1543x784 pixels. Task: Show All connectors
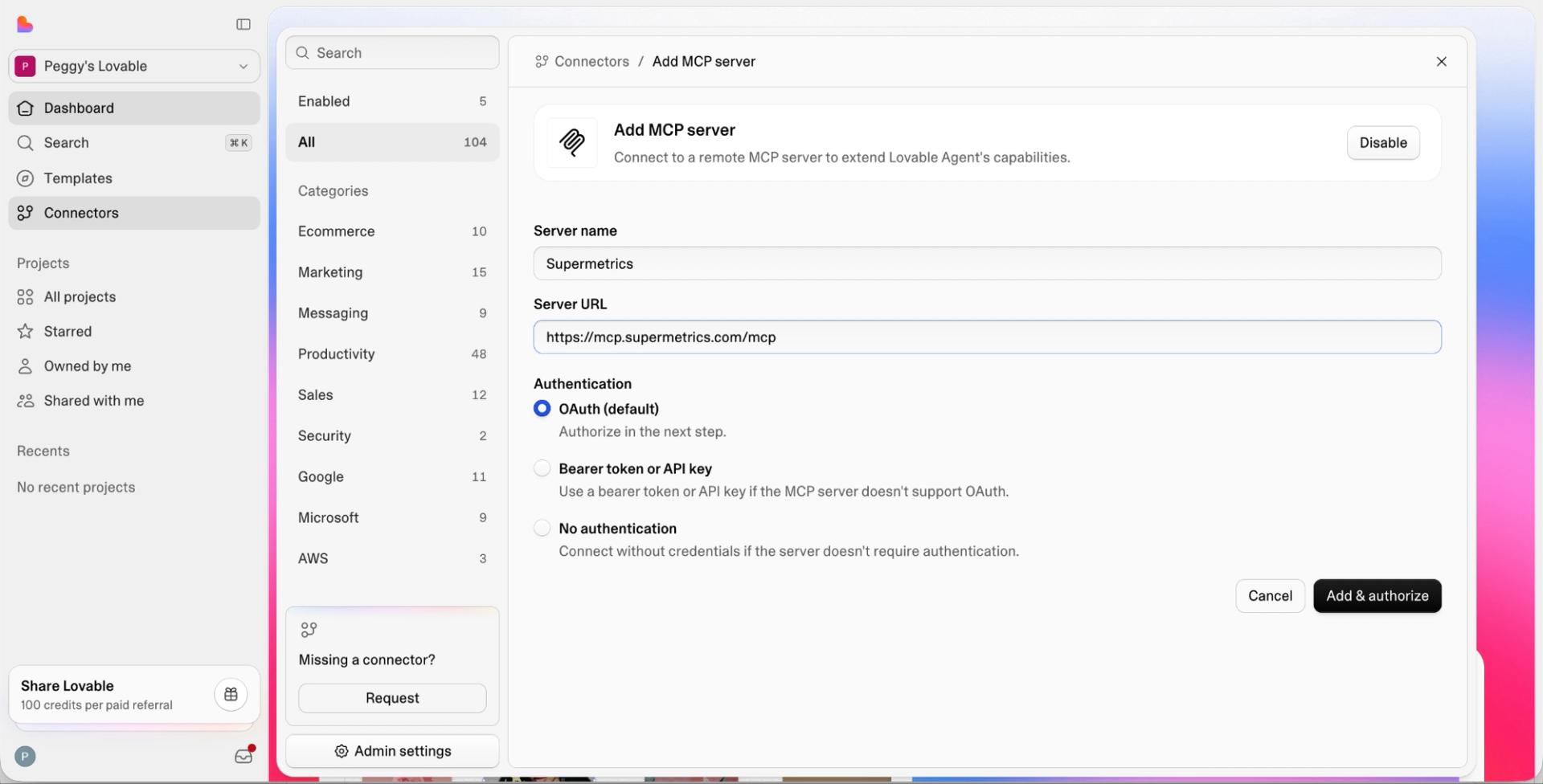392,142
